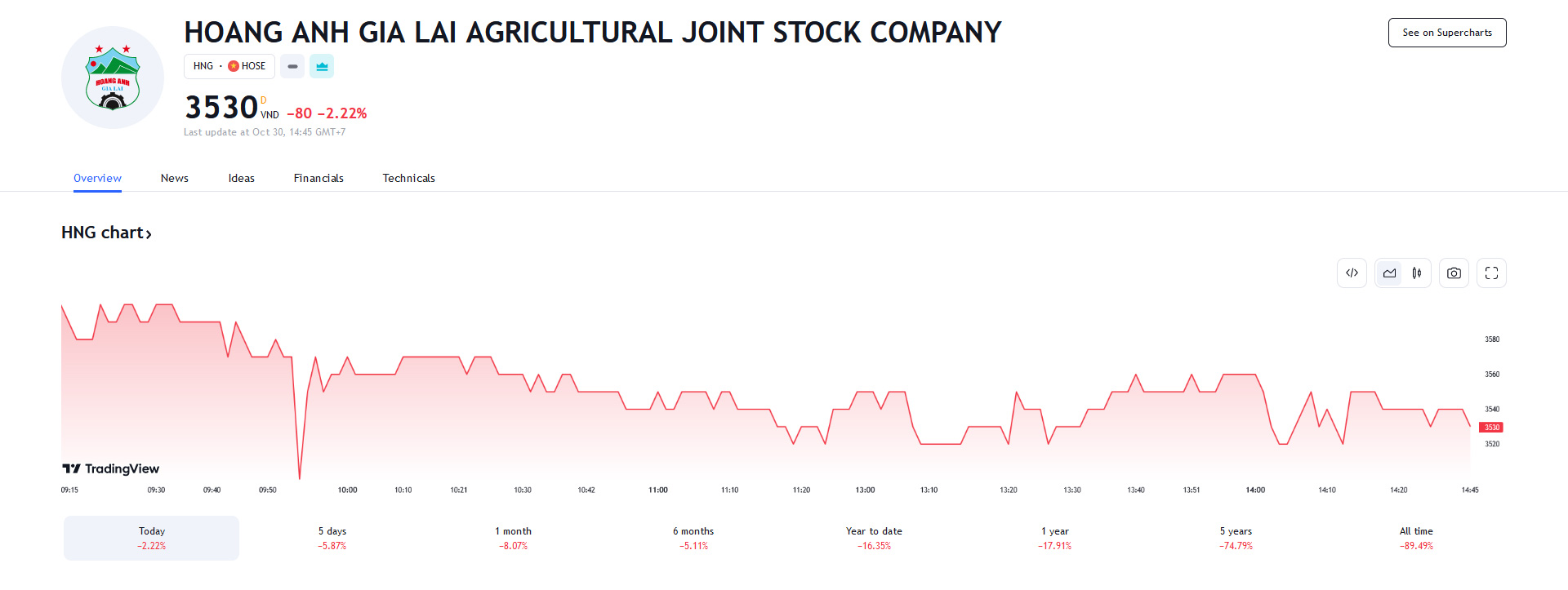Open the HNG chart heading link
The height and width of the screenshot is (590, 1568).
click(x=106, y=233)
